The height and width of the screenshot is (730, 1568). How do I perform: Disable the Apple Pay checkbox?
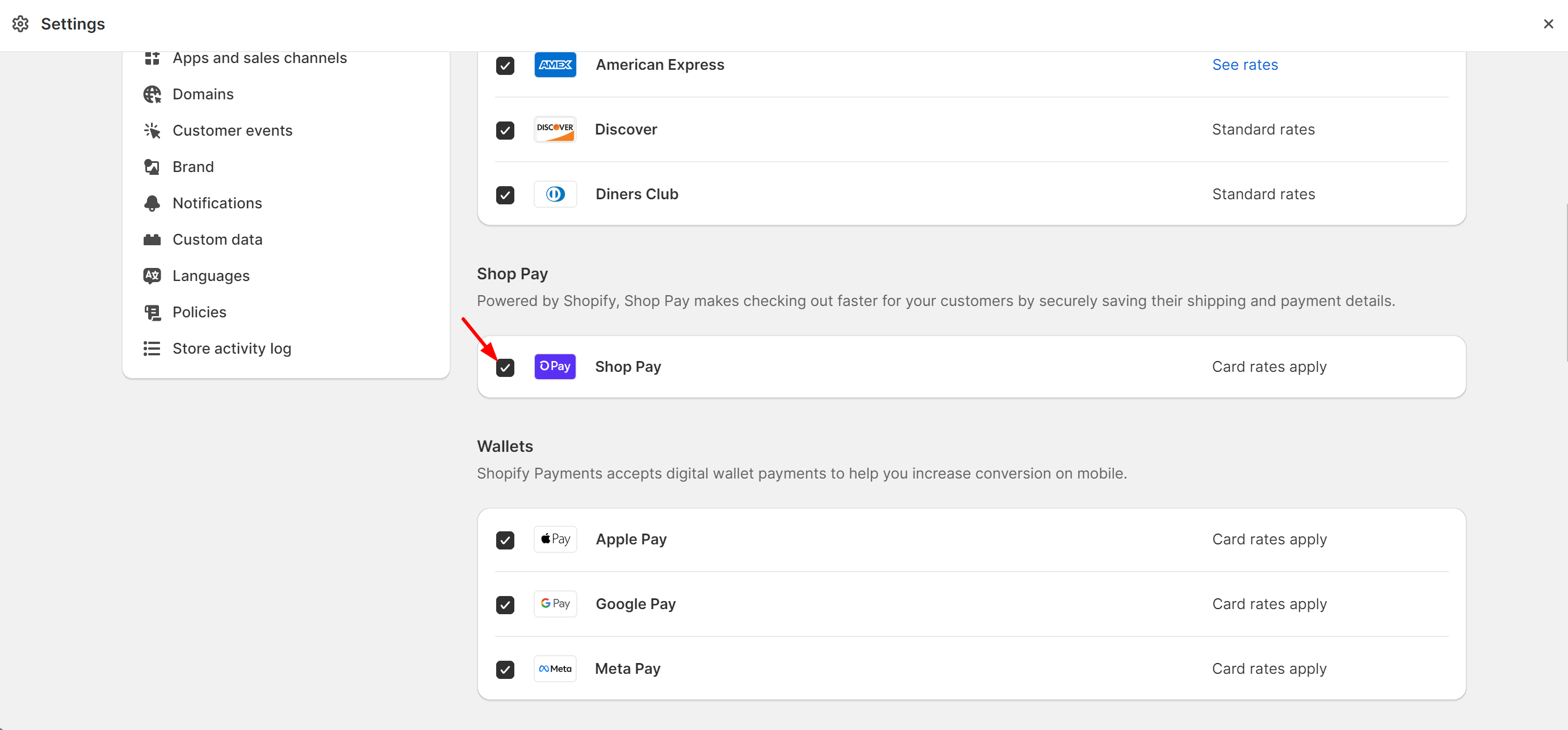click(x=505, y=540)
